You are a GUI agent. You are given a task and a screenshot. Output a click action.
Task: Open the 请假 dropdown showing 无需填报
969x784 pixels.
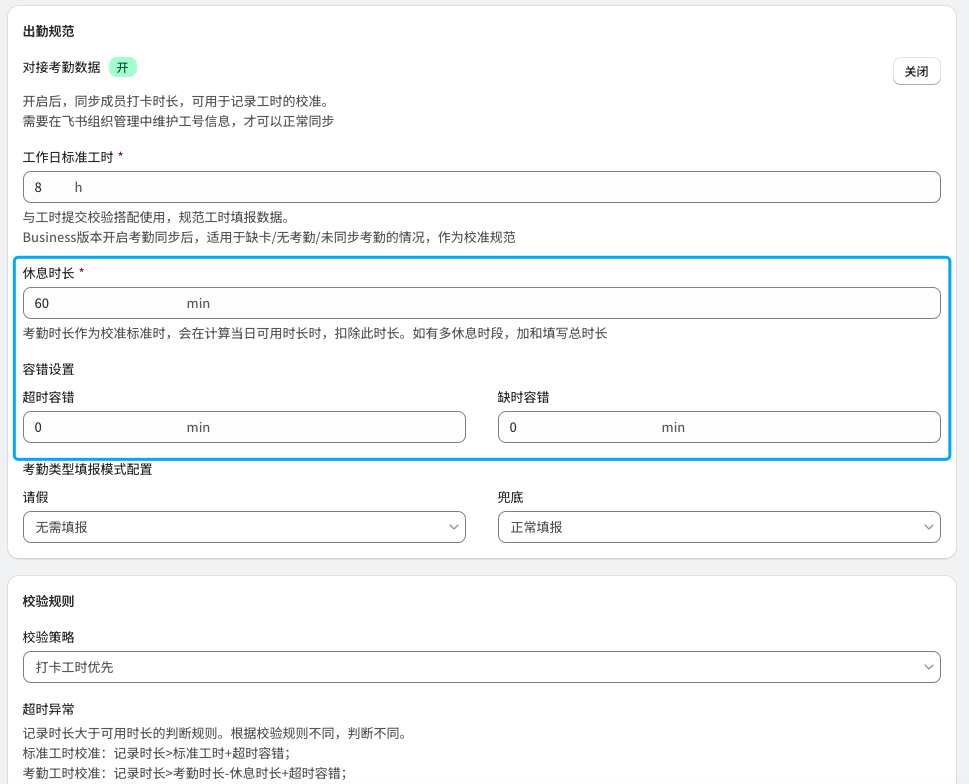click(x=243, y=527)
